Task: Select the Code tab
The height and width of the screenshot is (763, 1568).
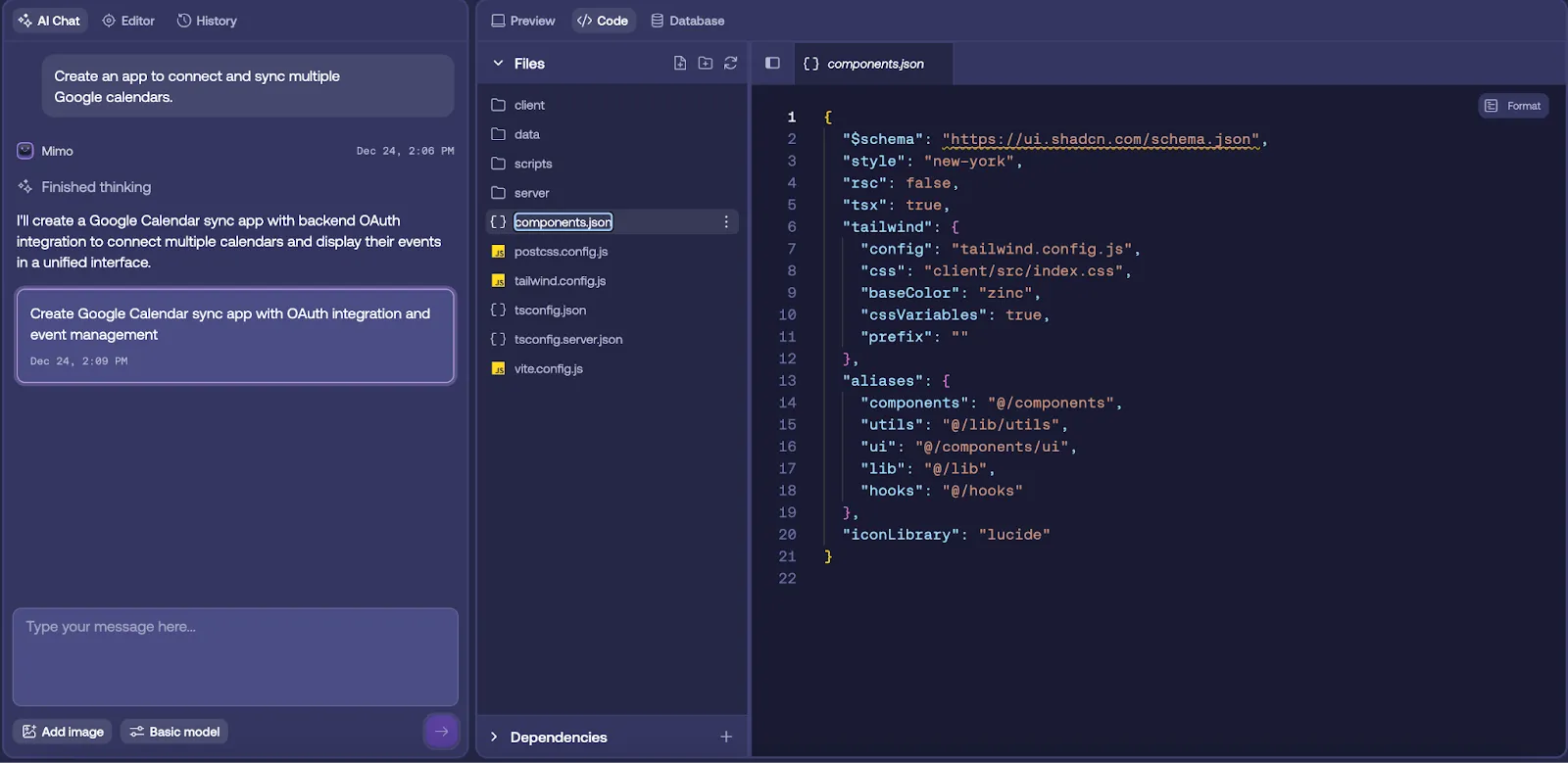Action: pos(603,21)
